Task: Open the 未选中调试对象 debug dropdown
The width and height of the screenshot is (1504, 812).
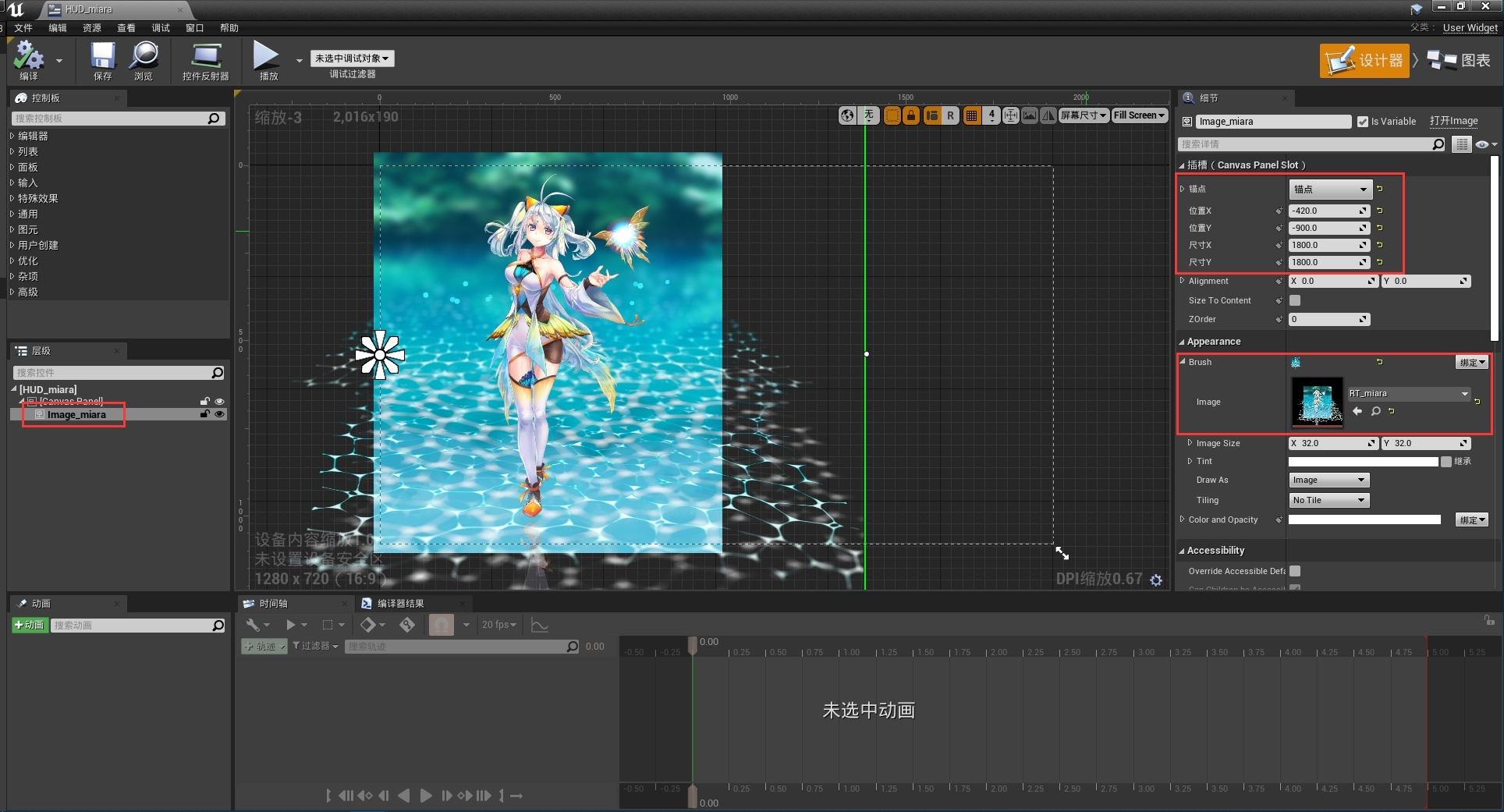Action: [x=353, y=59]
